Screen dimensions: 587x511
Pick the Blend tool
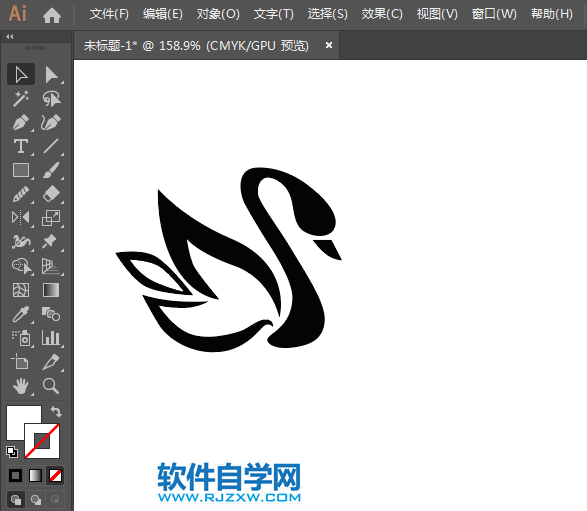point(51,314)
